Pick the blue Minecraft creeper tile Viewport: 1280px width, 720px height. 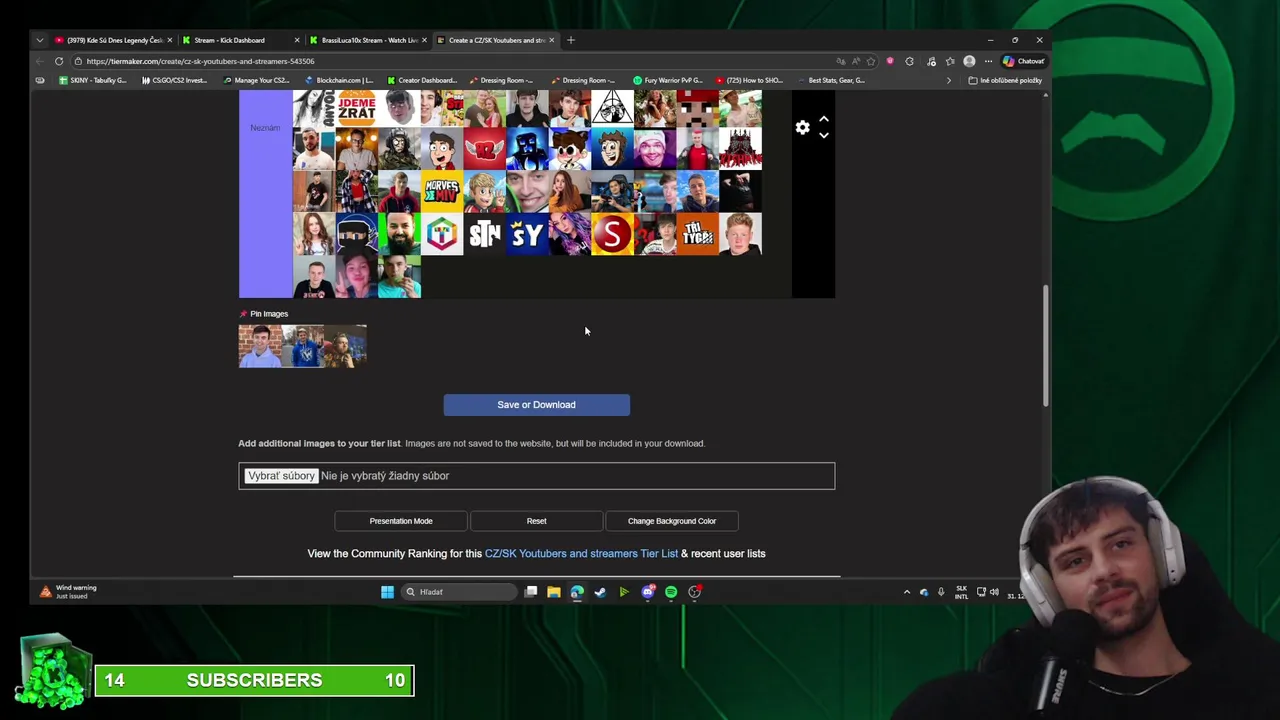coord(527,149)
